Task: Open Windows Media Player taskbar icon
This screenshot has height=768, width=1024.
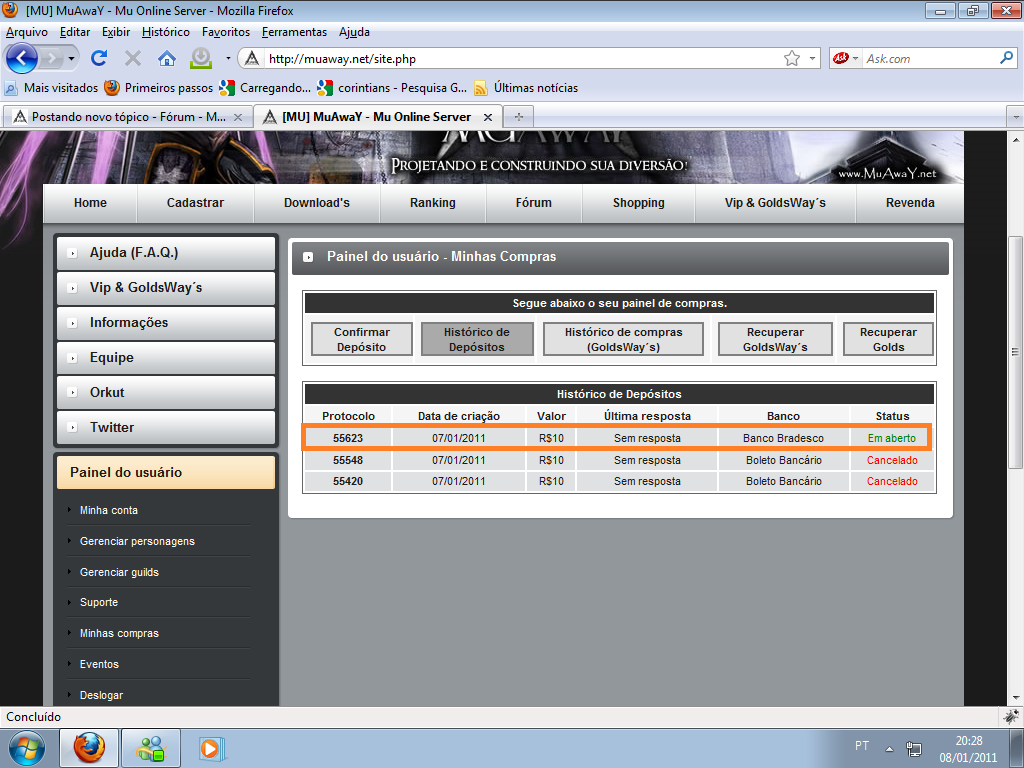Action: pyautogui.click(x=209, y=747)
